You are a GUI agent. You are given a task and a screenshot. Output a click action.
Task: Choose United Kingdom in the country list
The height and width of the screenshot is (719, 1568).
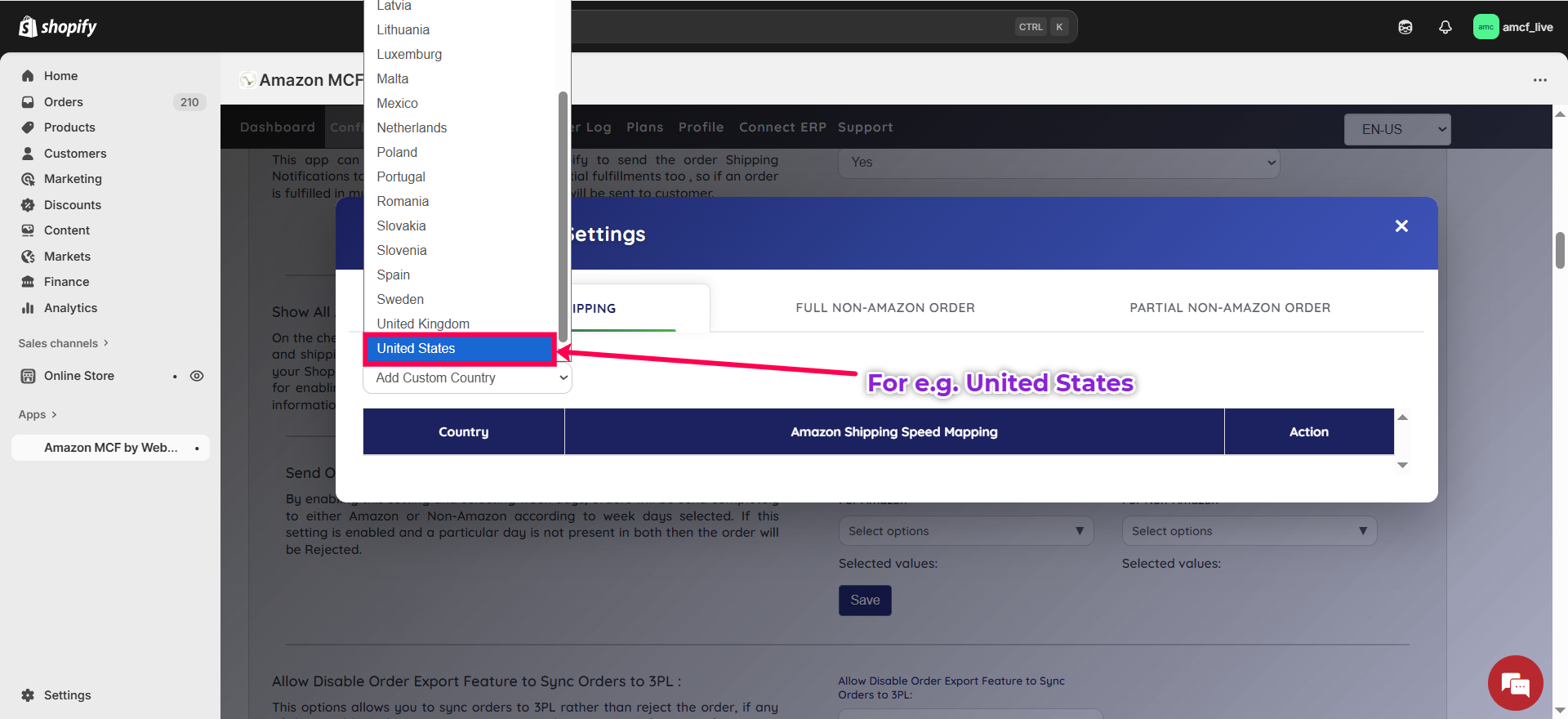[x=423, y=324]
